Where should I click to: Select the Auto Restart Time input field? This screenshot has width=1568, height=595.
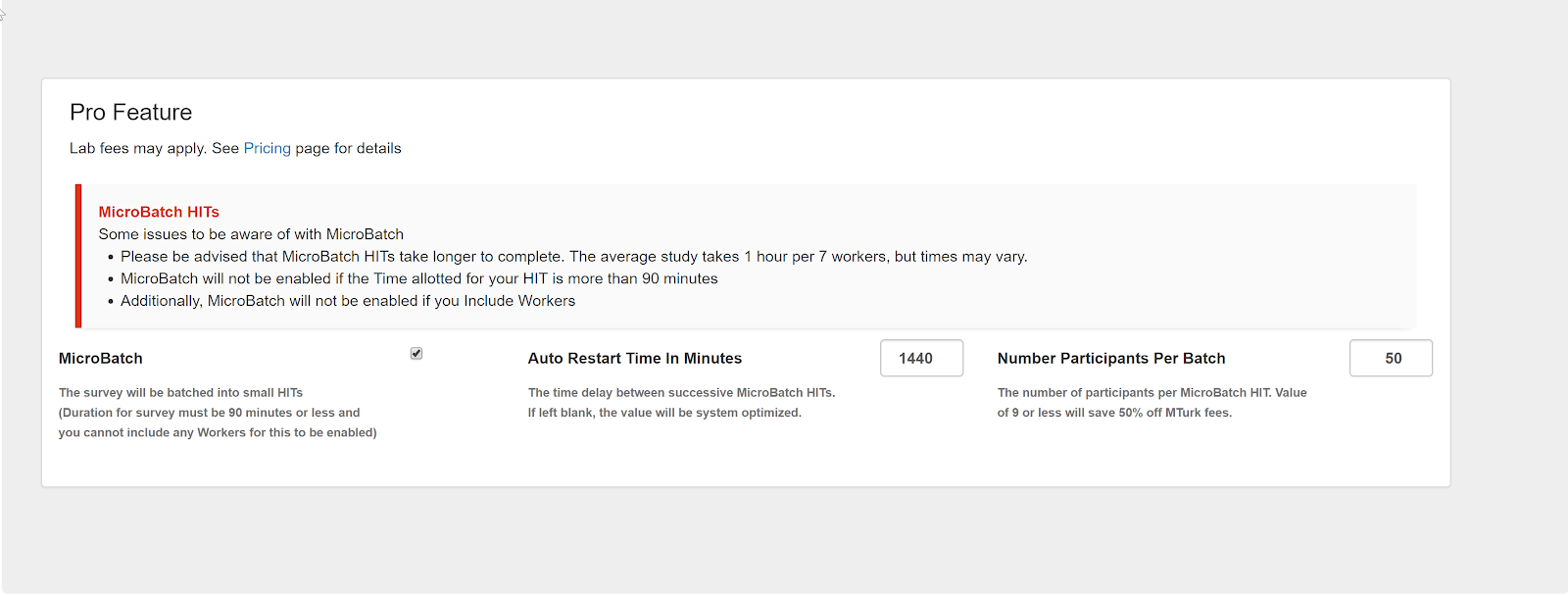pyautogui.click(x=920, y=358)
